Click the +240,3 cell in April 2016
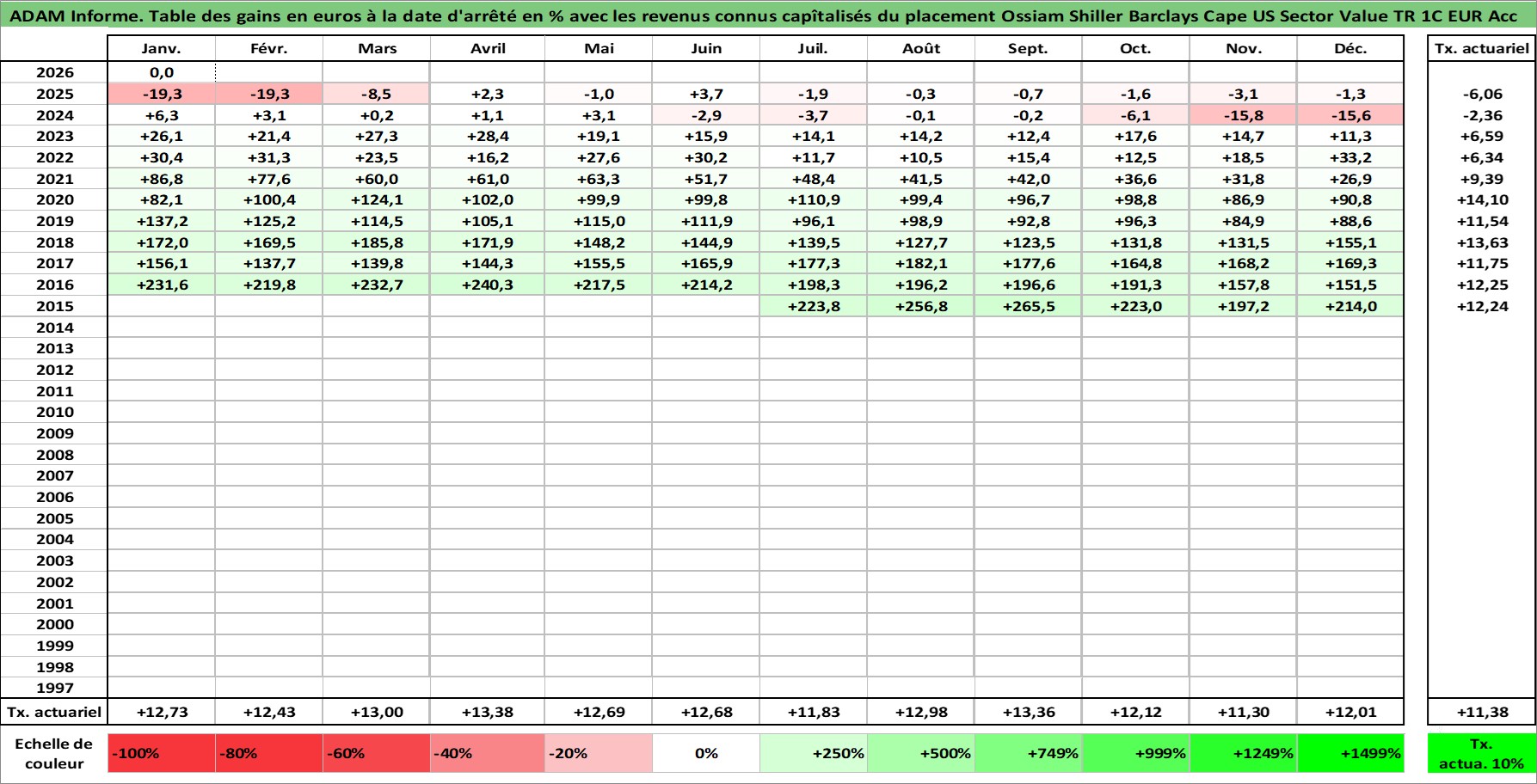This screenshot has width=1537, height=784. pos(488,285)
